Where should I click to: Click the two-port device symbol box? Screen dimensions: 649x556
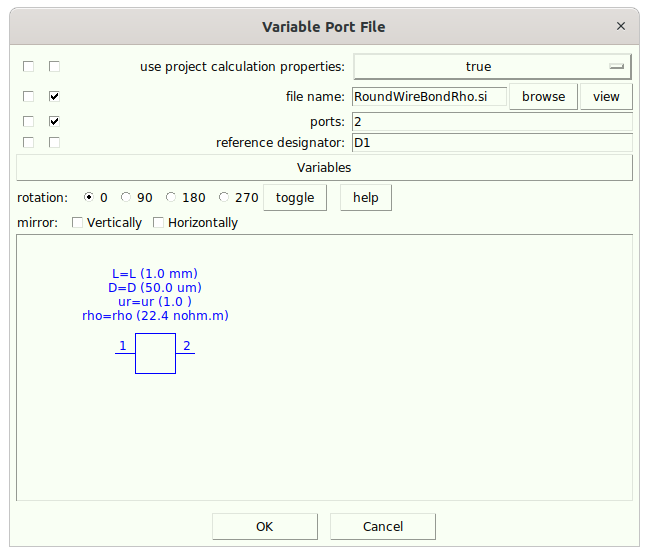pos(155,354)
